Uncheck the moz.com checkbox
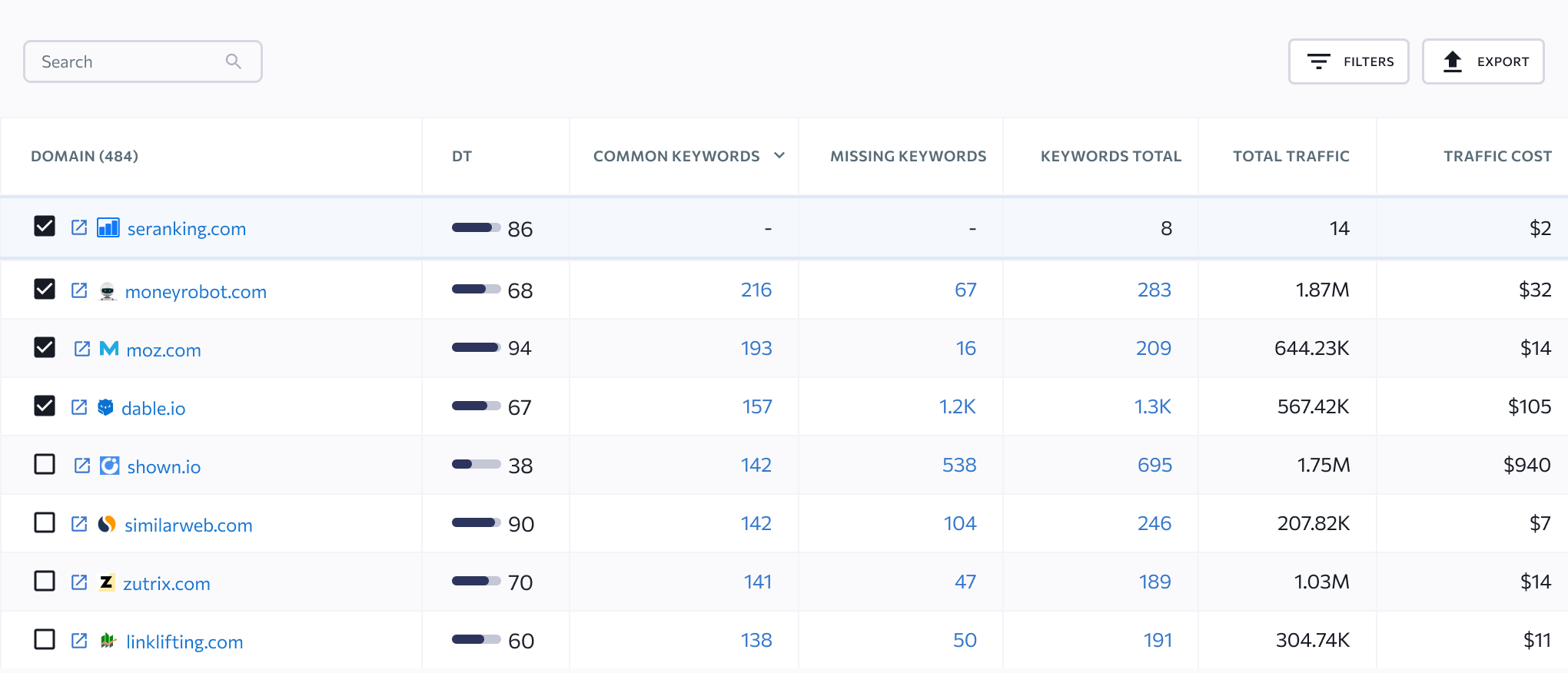The height and width of the screenshot is (673, 1568). coord(45,347)
